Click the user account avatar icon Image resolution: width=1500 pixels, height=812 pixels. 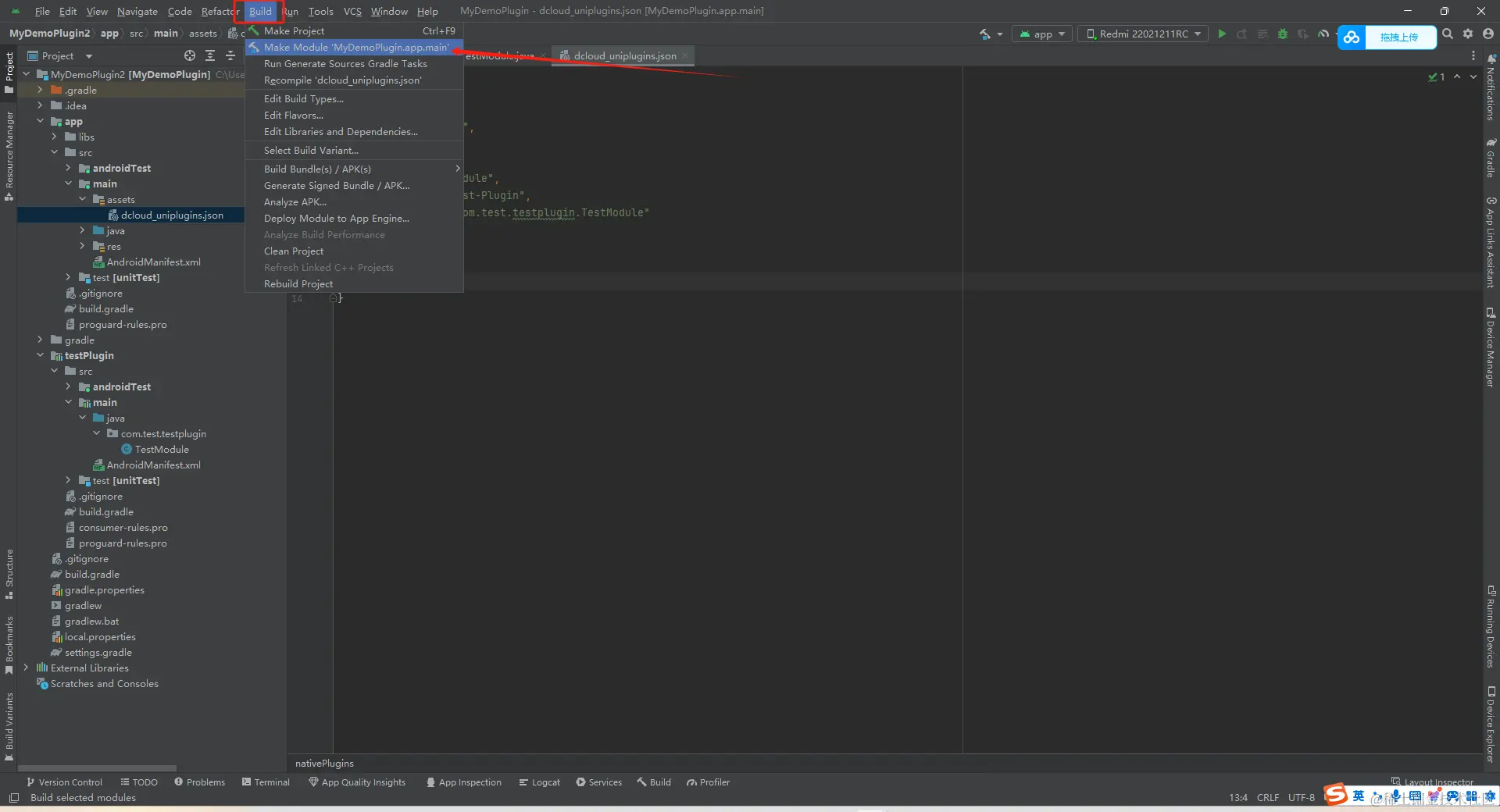click(x=1488, y=34)
